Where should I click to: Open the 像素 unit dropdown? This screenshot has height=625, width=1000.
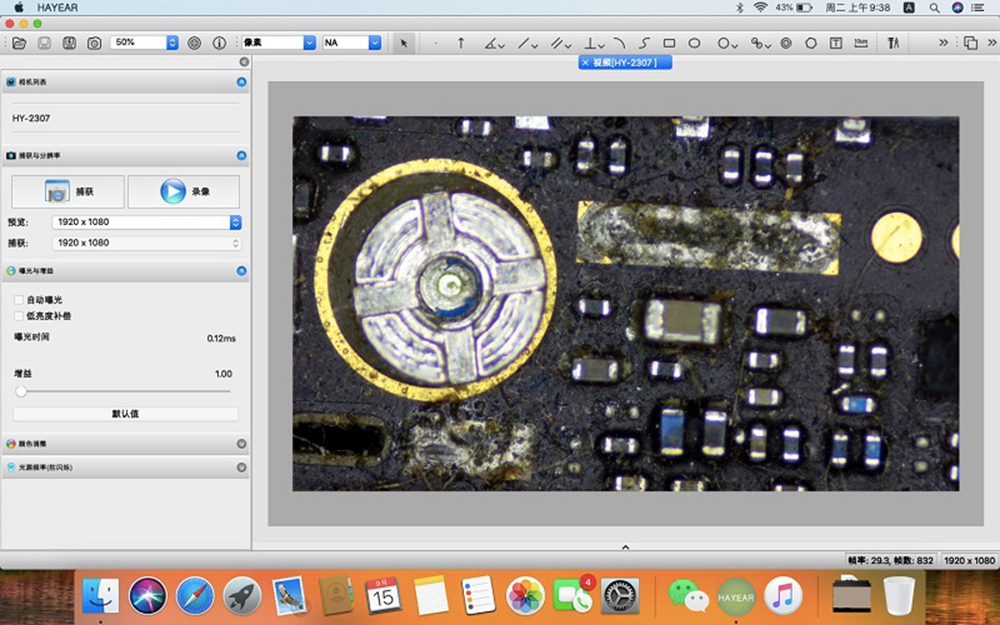coord(278,43)
